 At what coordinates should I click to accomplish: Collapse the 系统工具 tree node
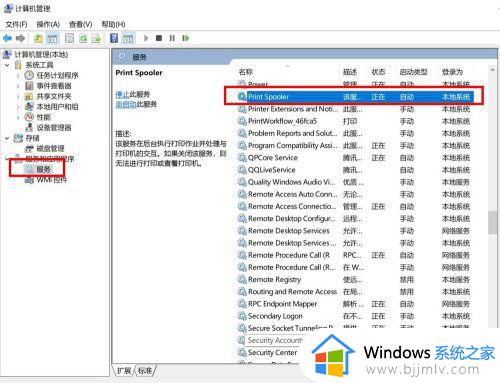[x=7, y=65]
